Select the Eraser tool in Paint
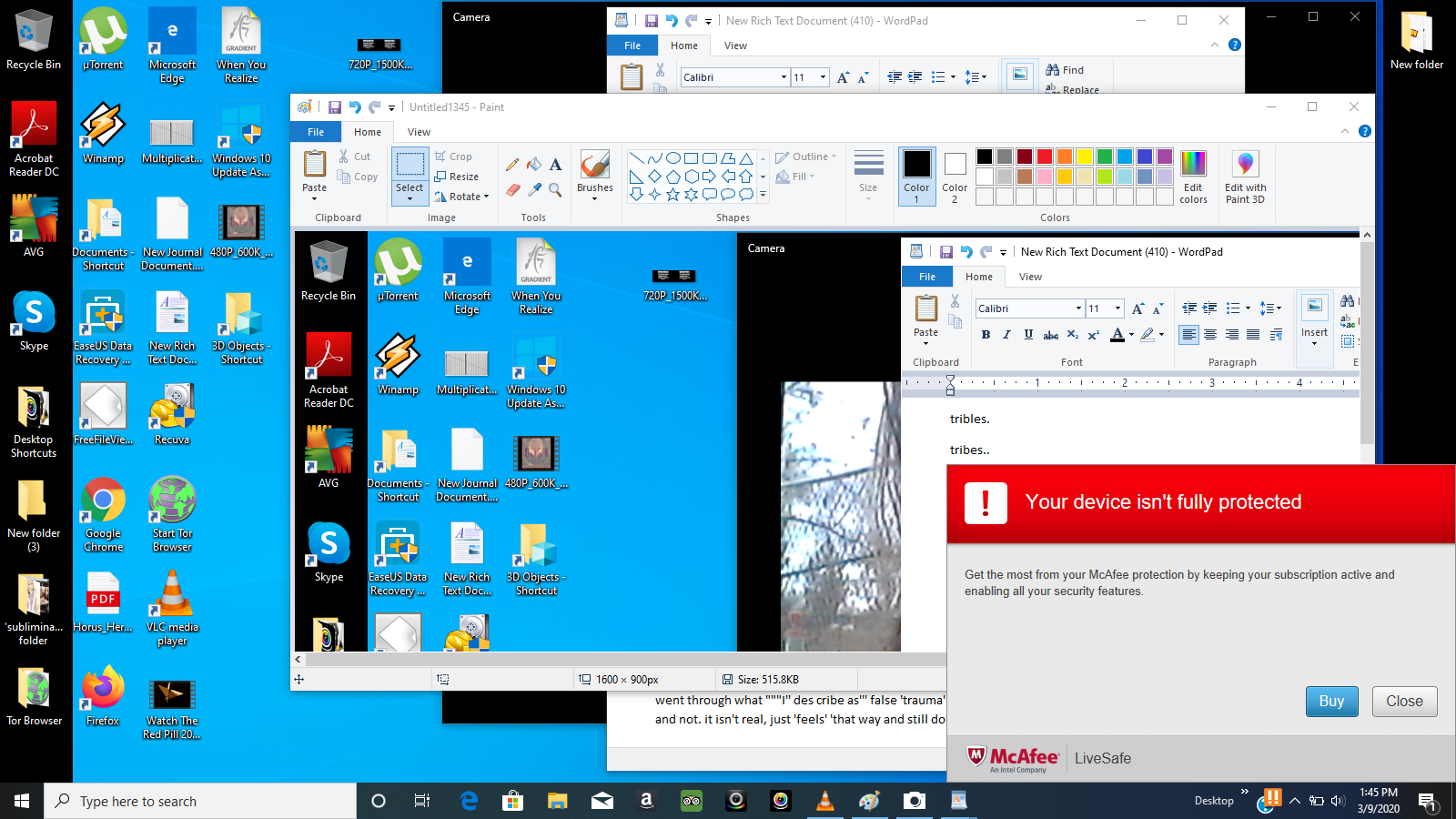The height and width of the screenshot is (819, 1456). [x=512, y=189]
